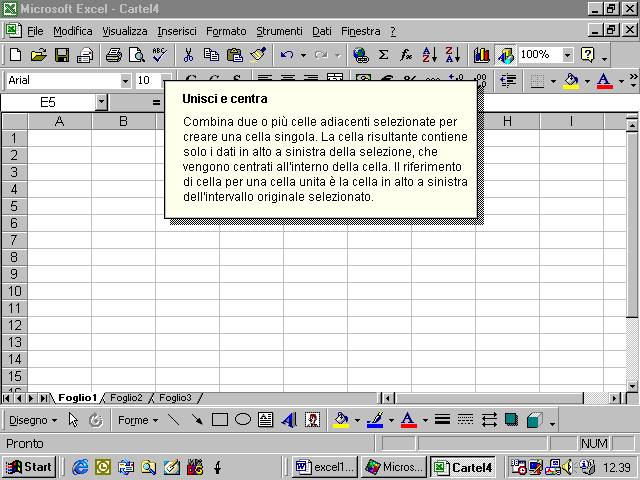Toggle the Drawing toolbar button

(x=505, y=55)
